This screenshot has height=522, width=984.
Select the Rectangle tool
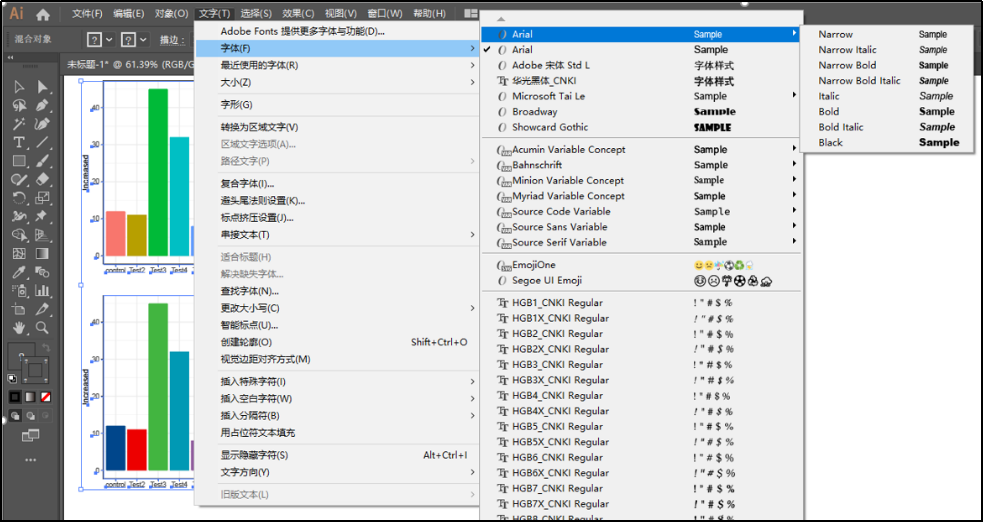pyautogui.click(x=19, y=161)
